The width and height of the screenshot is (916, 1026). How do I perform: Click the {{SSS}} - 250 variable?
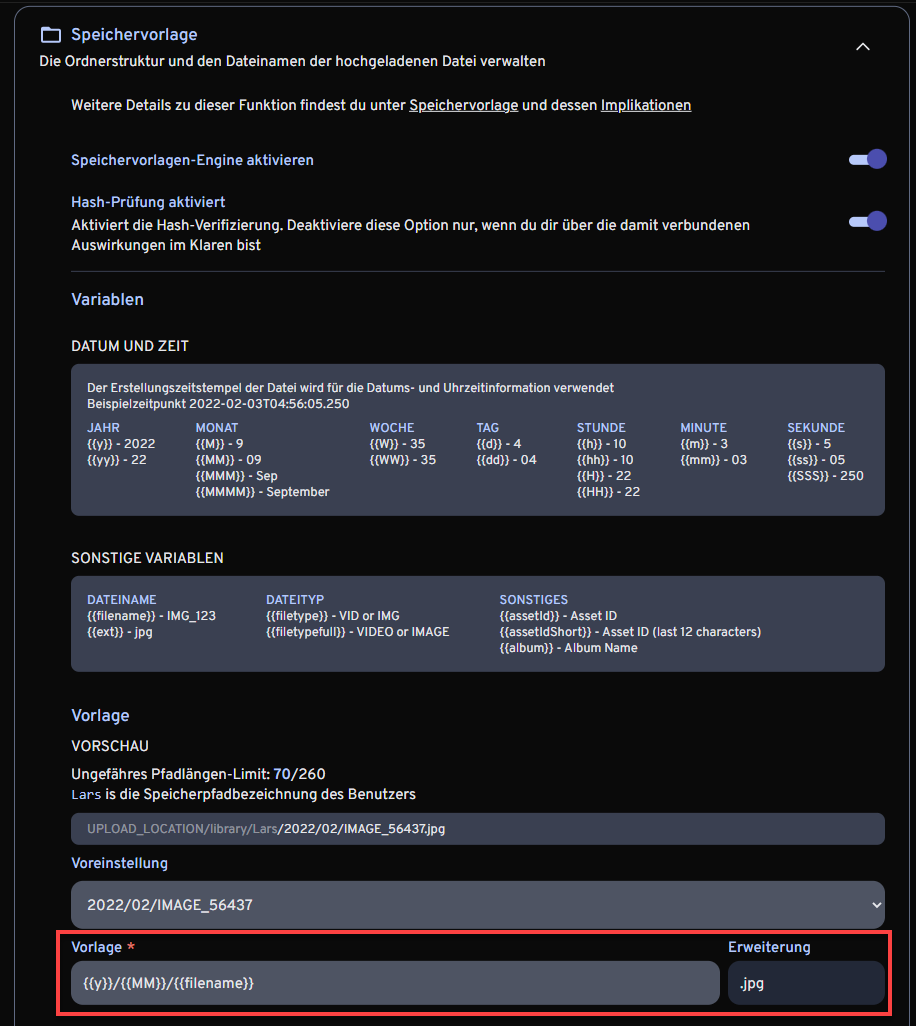click(x=826, y=476)
